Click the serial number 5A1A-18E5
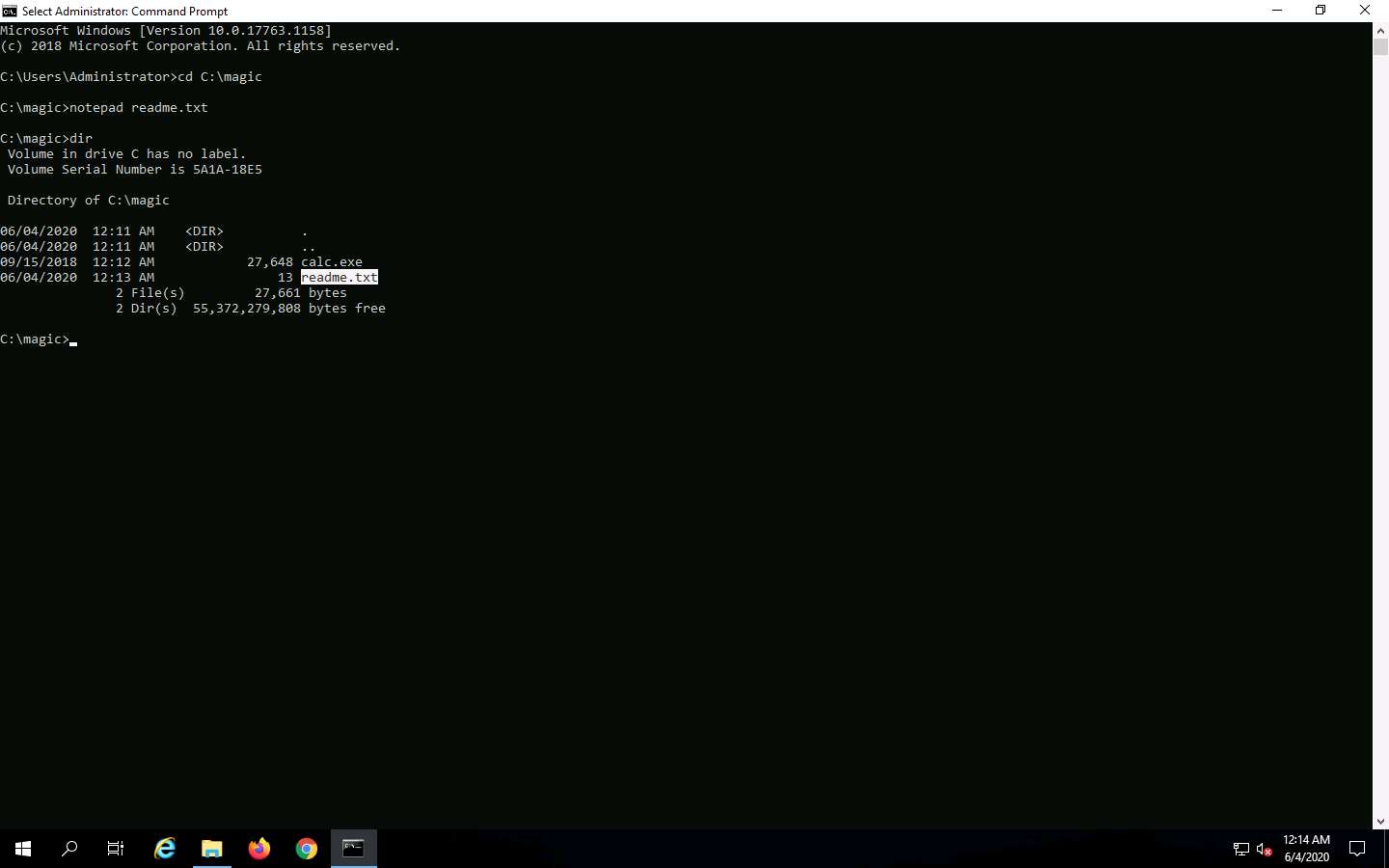Viewport: 1389px width, 868px height. pyautogui.click(x=228, y=169)
